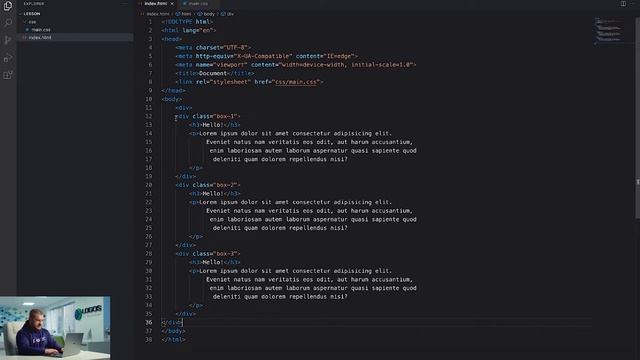Screen dimensions: 640x360
Task: Collapse the css folder in Explorer
Action: coord(32,22)
